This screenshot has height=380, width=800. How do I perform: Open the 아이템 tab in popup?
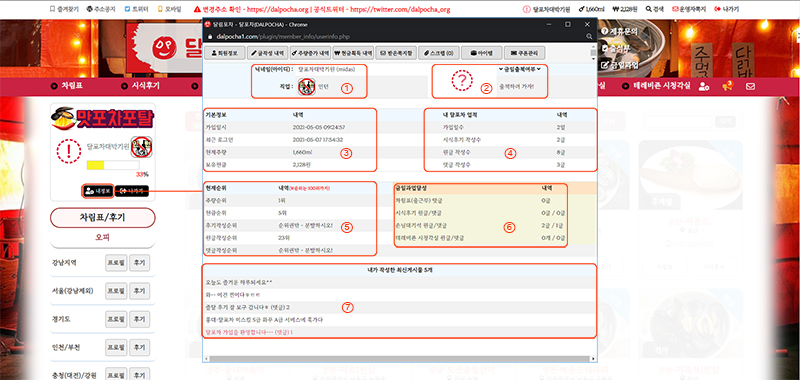[481, 53]
